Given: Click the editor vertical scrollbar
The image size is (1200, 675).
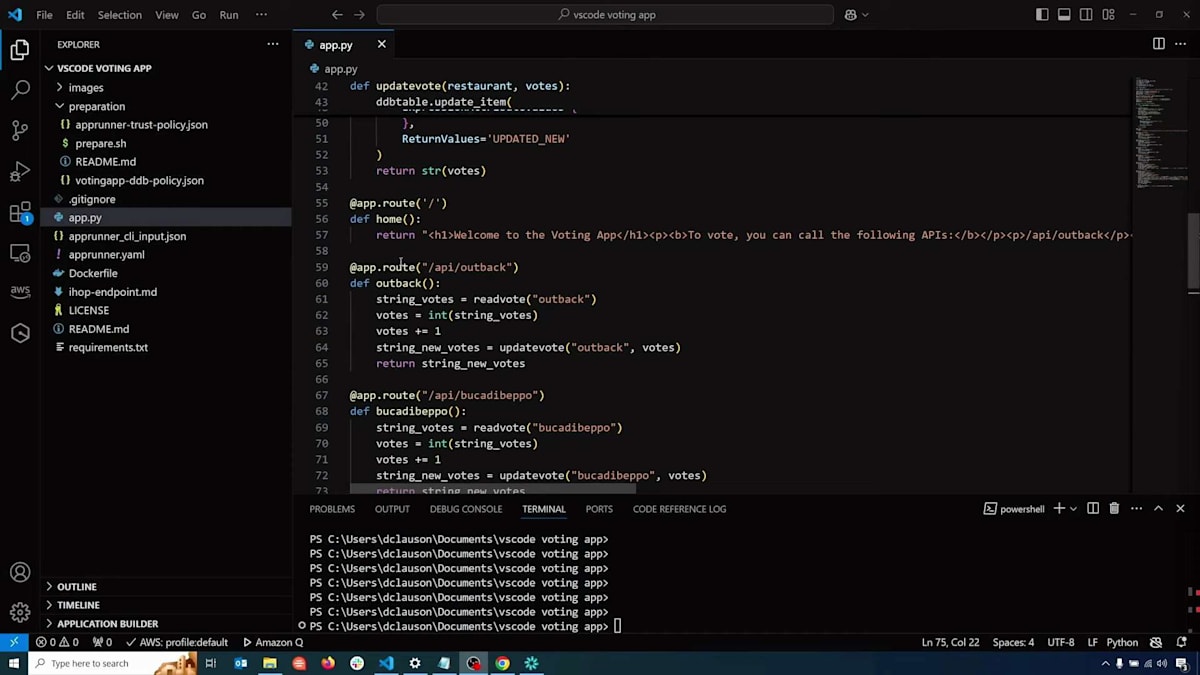Looking at the screenshot, I should coord(1193,250).
